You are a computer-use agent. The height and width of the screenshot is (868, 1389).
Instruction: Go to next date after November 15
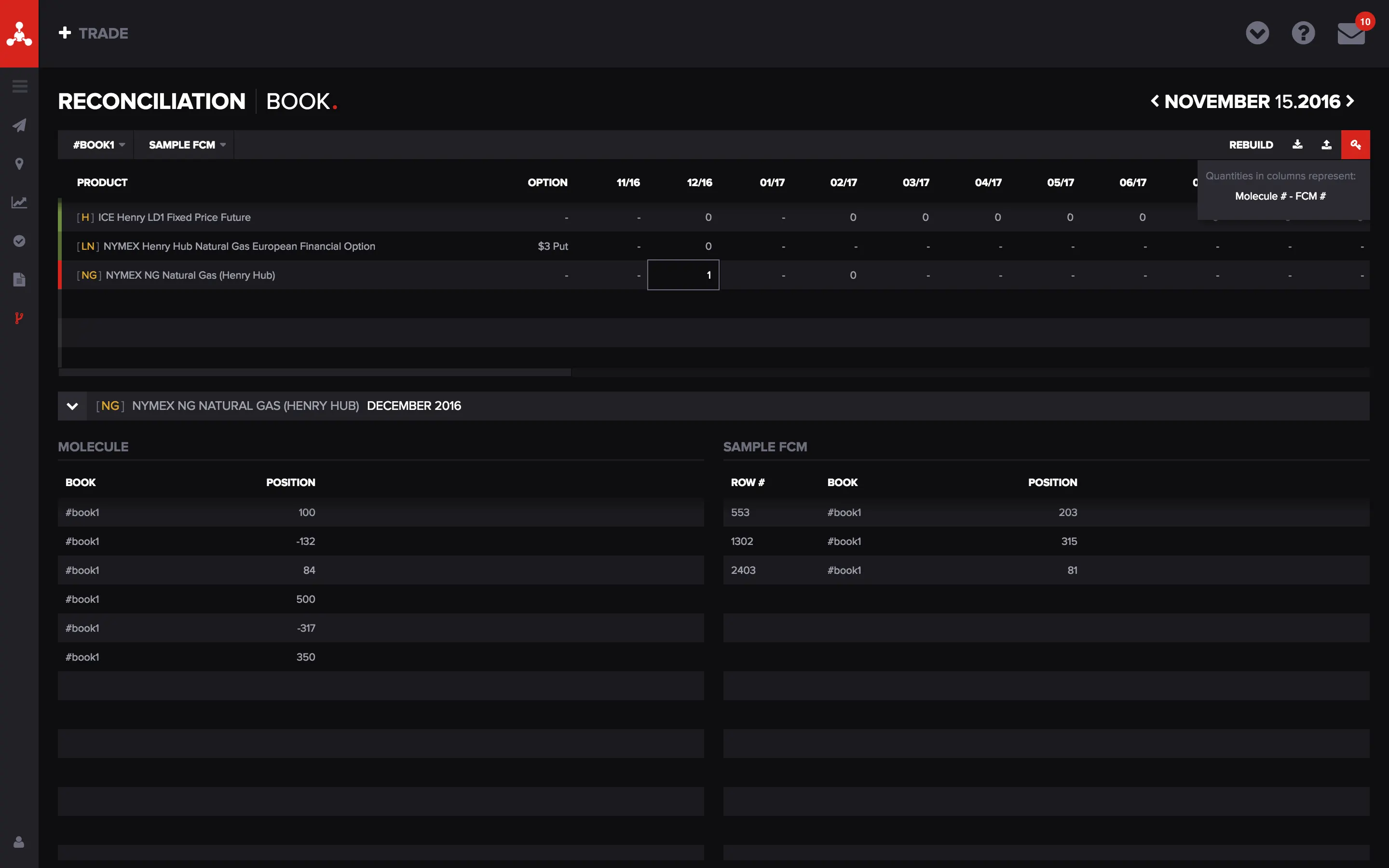[1350, 102]
